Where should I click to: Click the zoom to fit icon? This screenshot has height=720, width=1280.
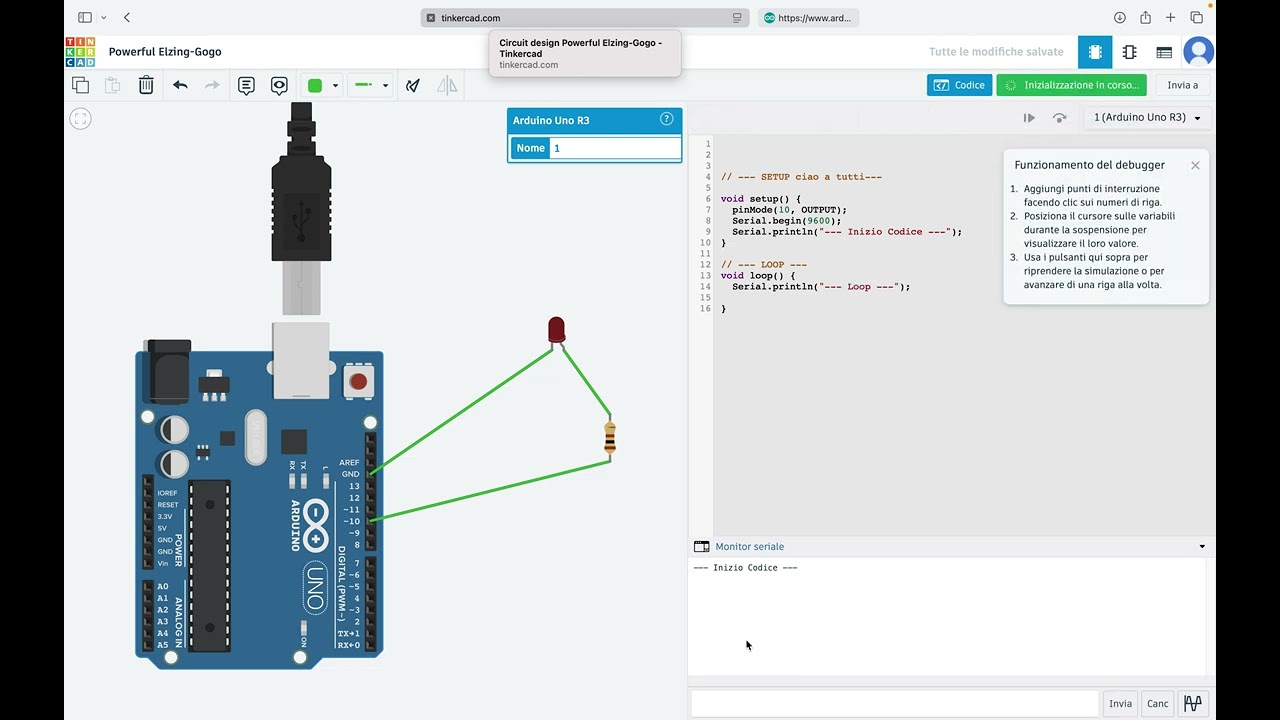pos(81,119)
